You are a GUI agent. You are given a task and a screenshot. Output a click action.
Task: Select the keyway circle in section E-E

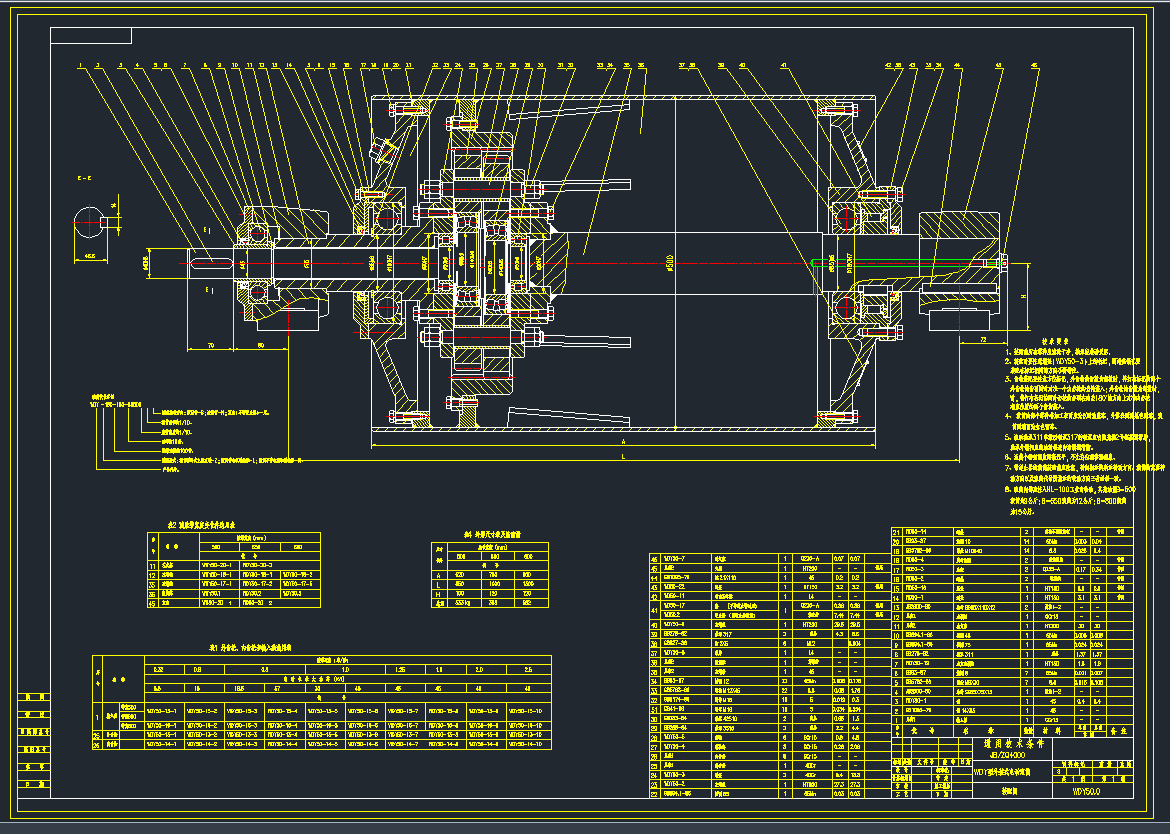click(x=90, y=222)
